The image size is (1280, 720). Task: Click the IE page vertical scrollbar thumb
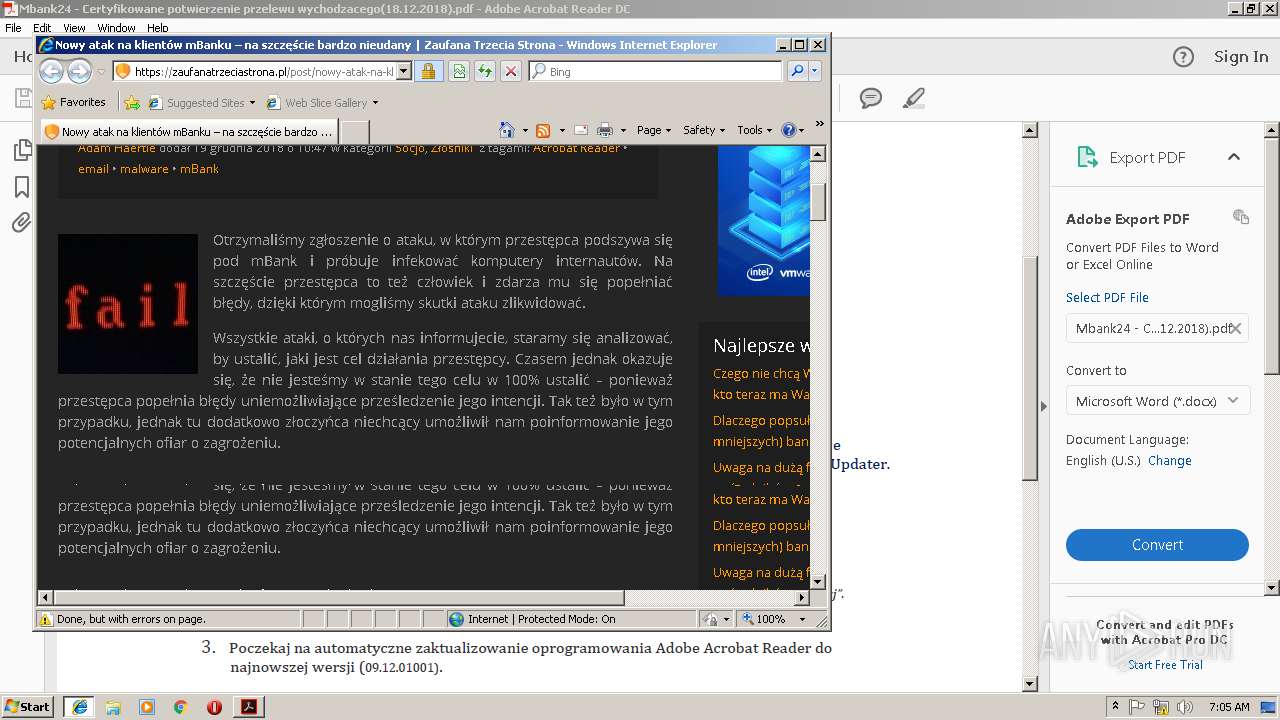pos(818,202)
